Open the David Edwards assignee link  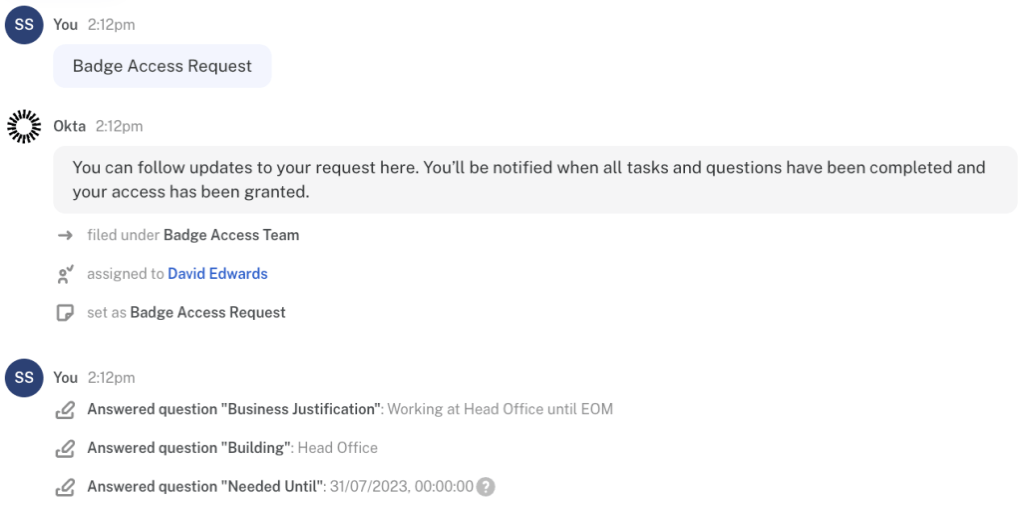[217, 274]
